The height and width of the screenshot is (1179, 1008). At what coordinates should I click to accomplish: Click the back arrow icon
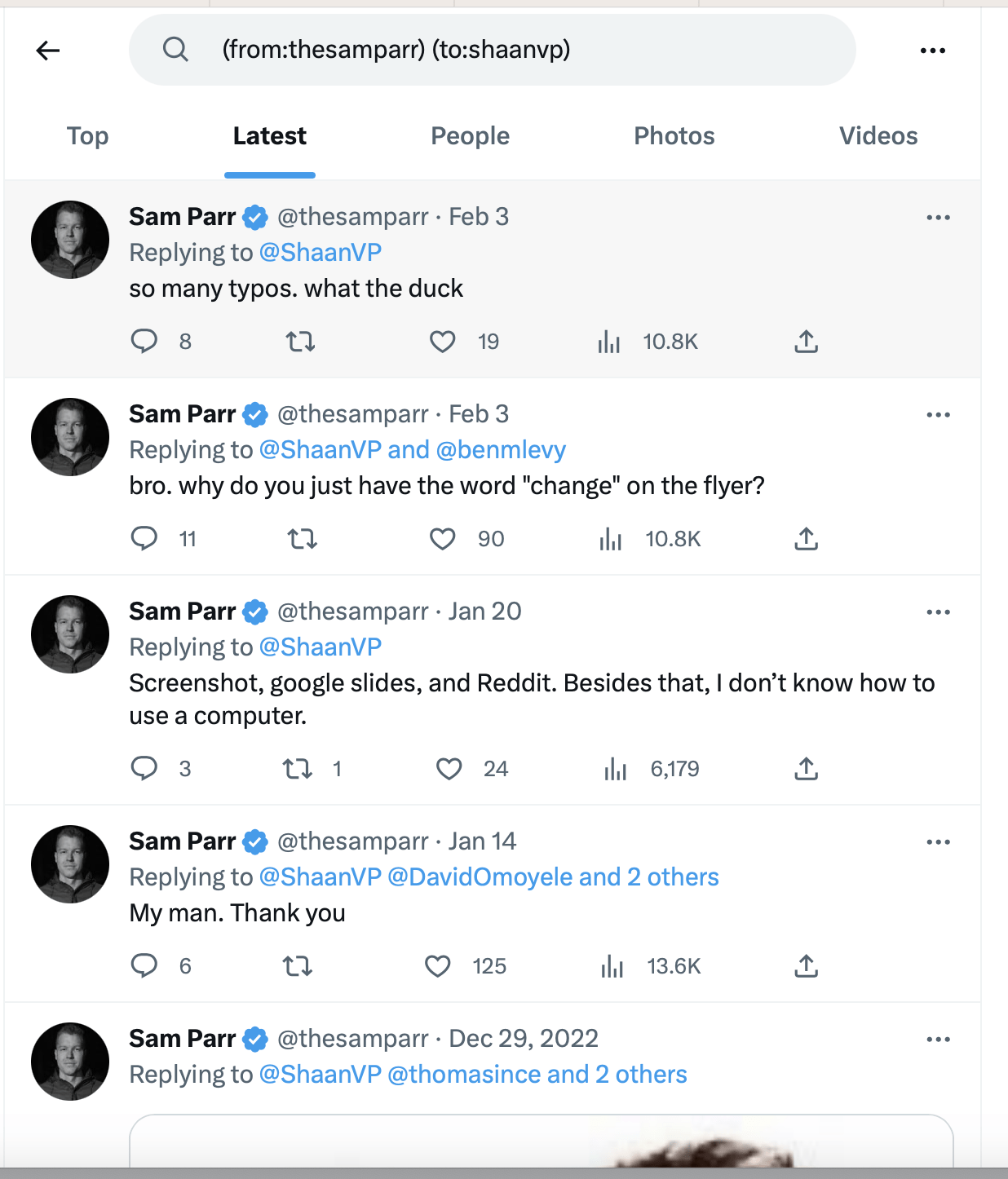coord(48,51)
